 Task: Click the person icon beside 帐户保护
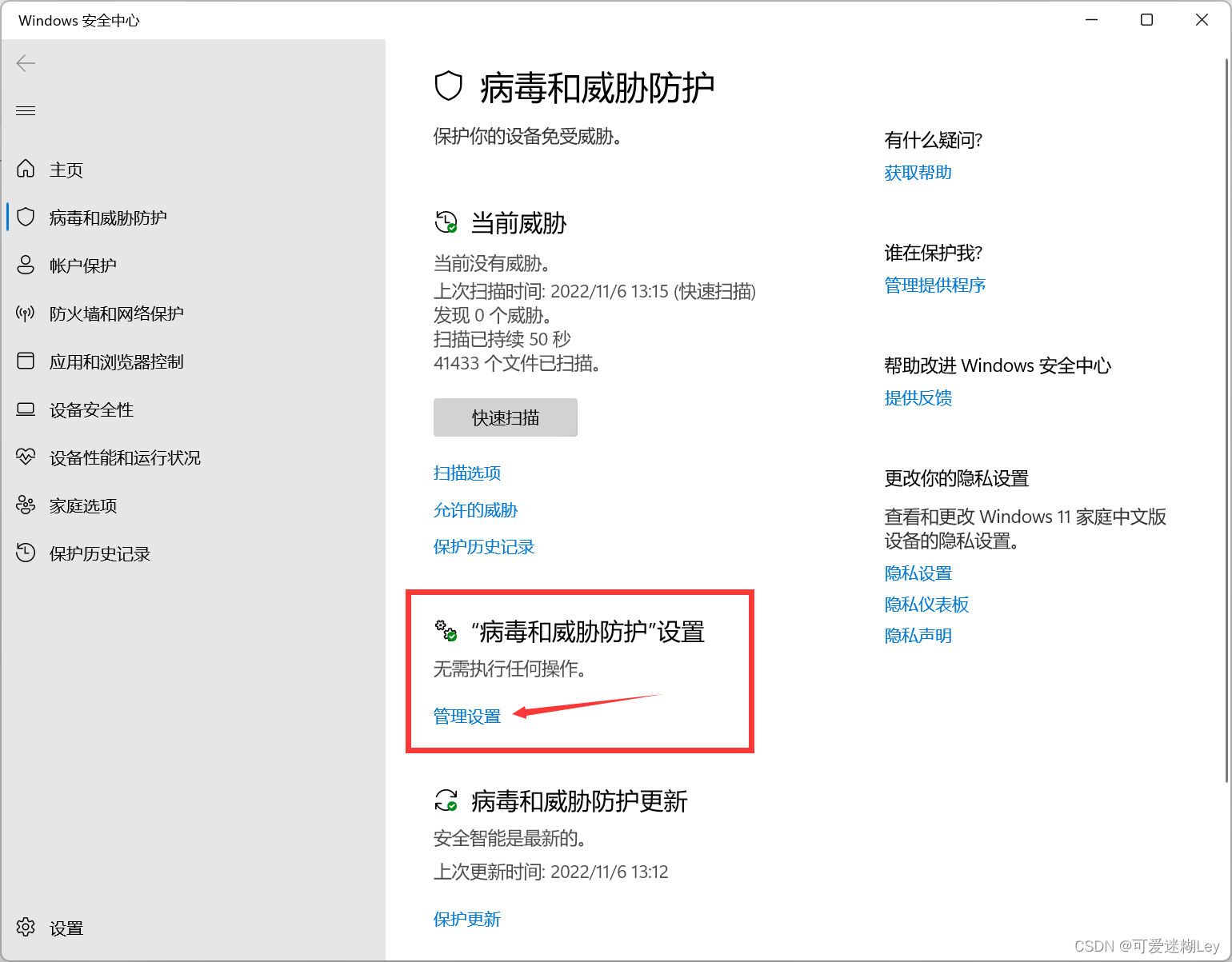click(26, 265)
